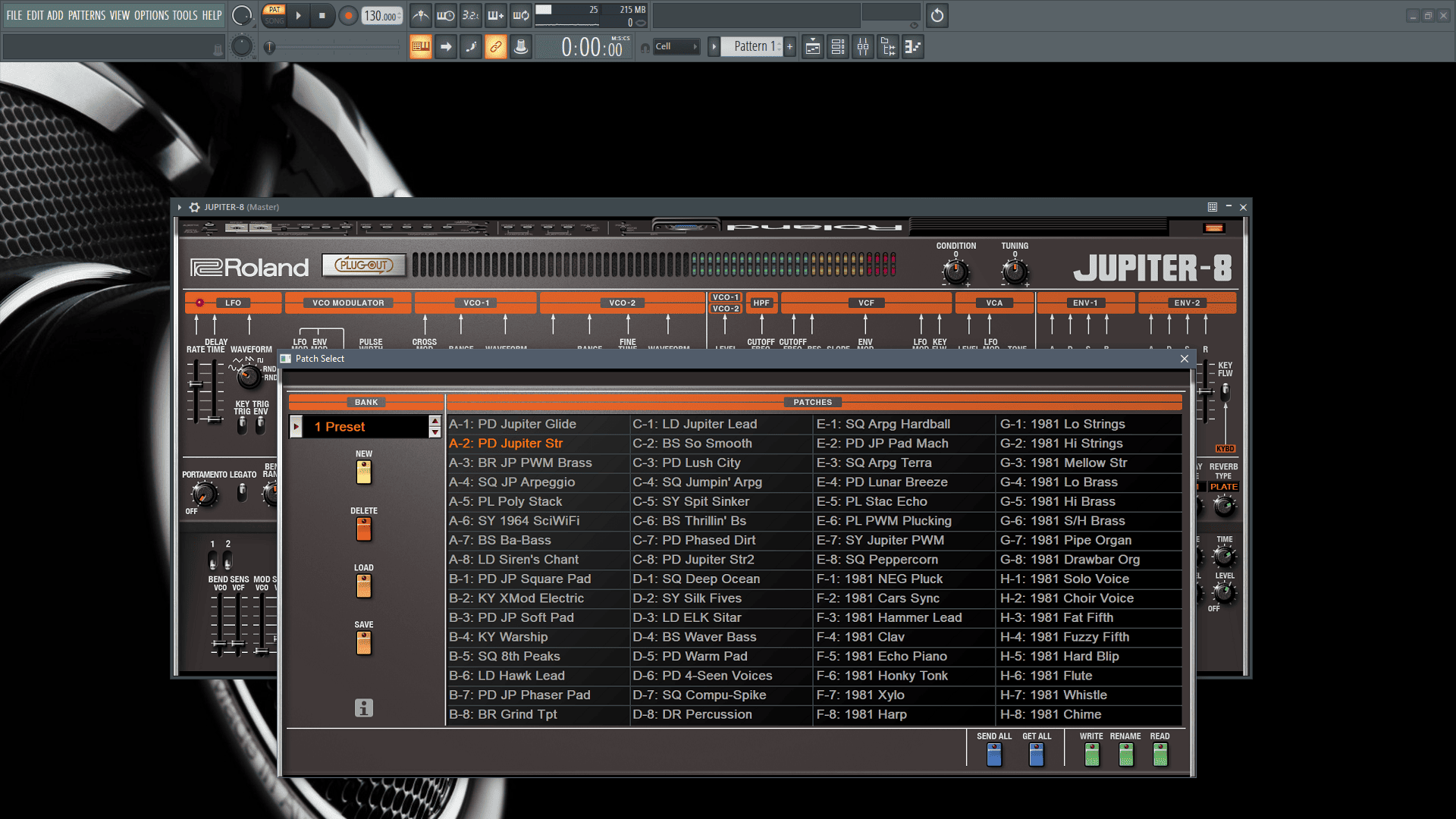
Task: Toggle bend switch 2
Action: (227, 560)
